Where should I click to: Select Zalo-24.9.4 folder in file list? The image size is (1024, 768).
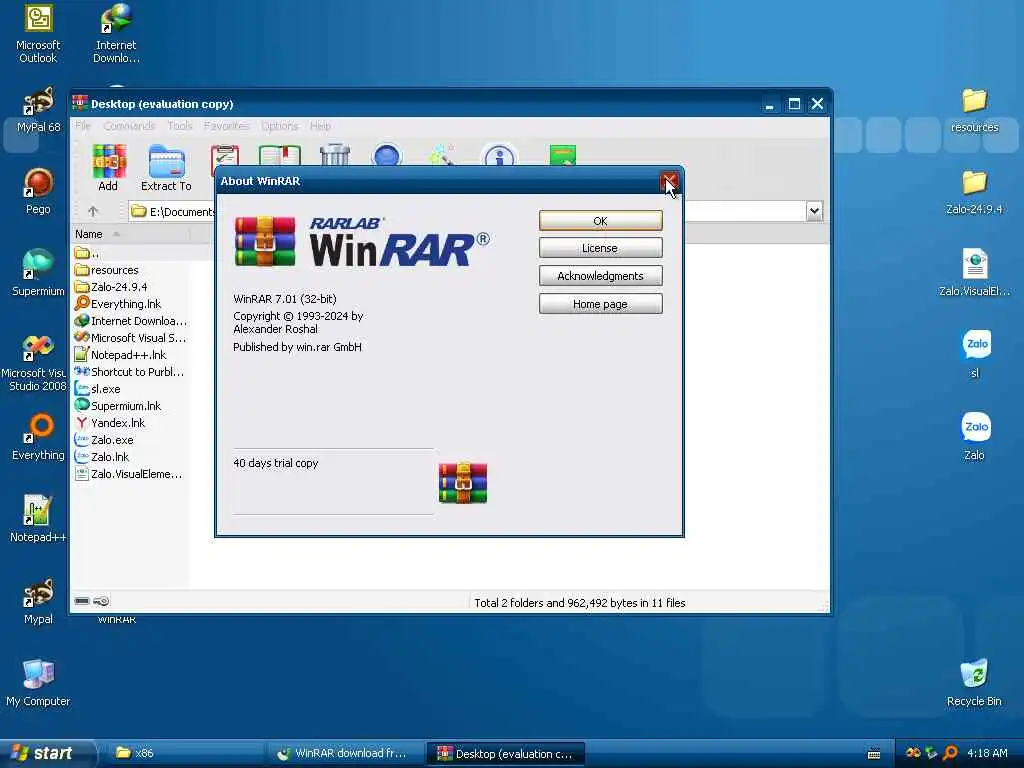pos(111,287)
